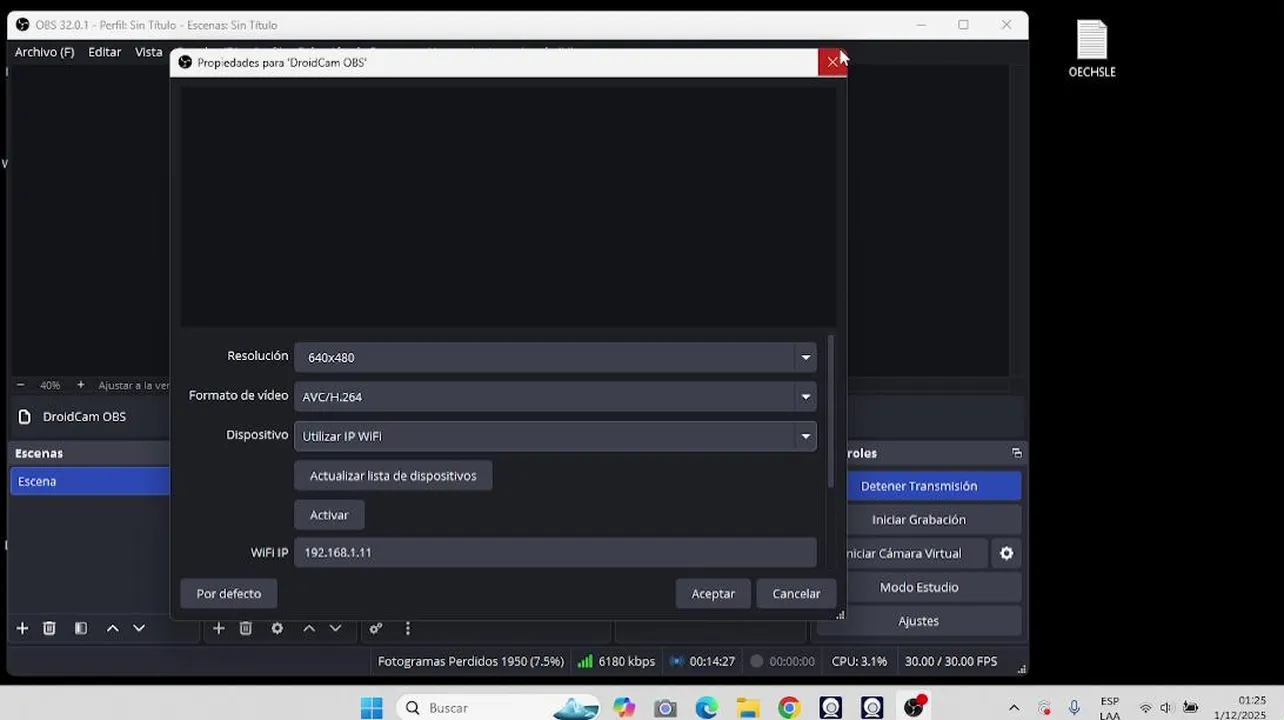Select the Escena item in scenes list
The height and width of the screenshot is (720, 1284).
pos(90,481)
